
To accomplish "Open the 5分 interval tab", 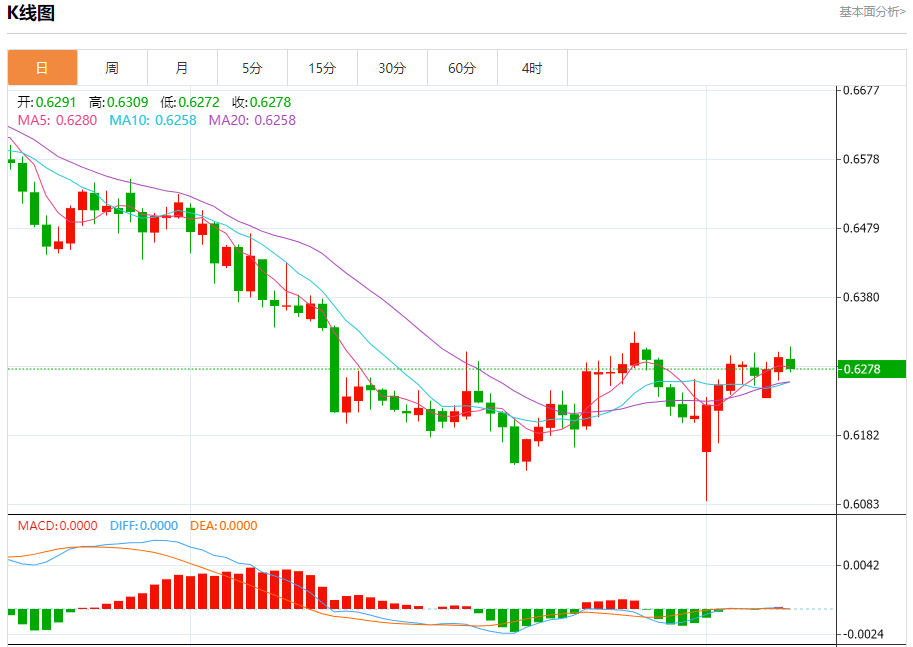I will pos(252,68).
